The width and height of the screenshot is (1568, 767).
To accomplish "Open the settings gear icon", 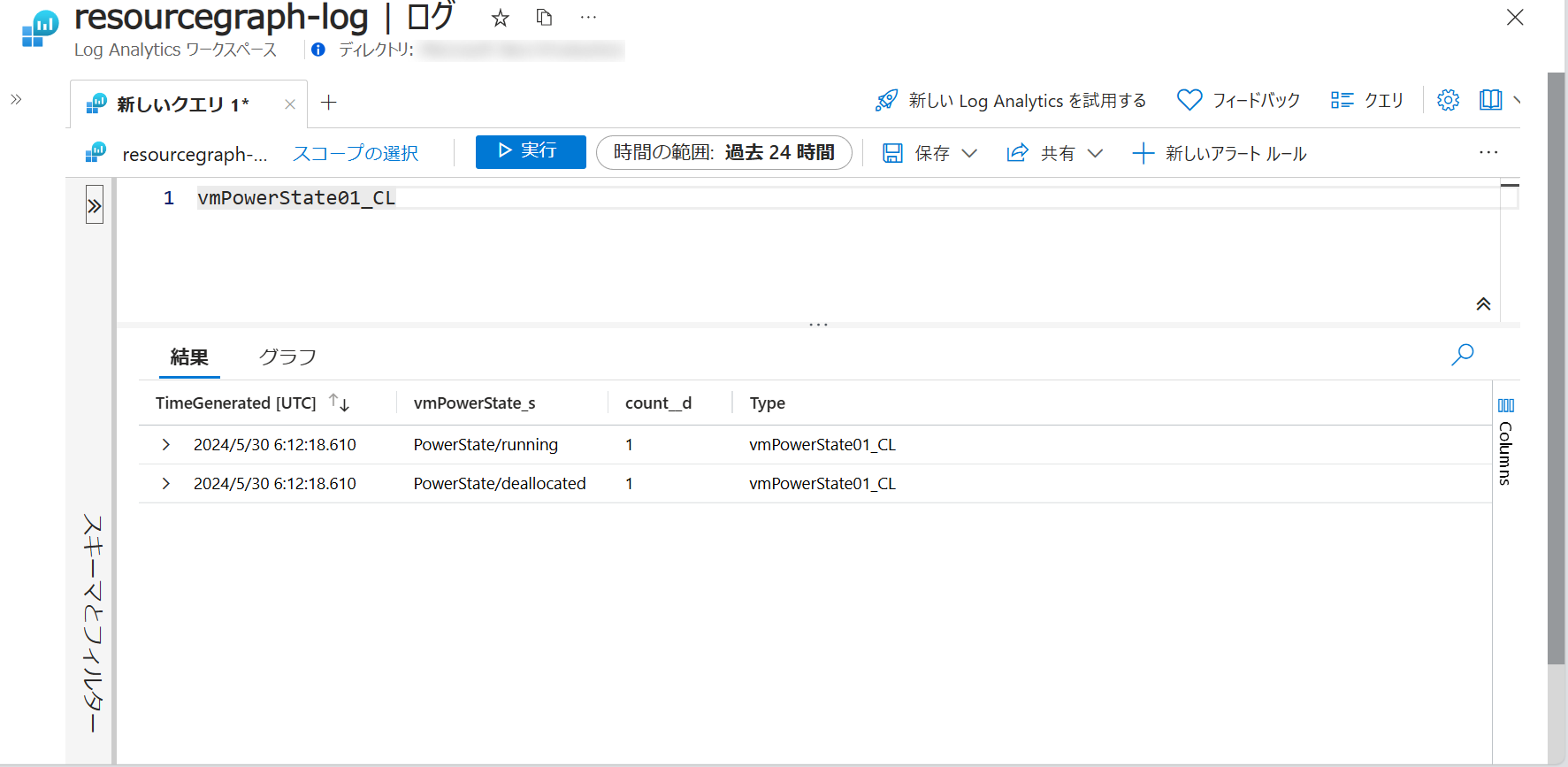I will point(1448,100).
